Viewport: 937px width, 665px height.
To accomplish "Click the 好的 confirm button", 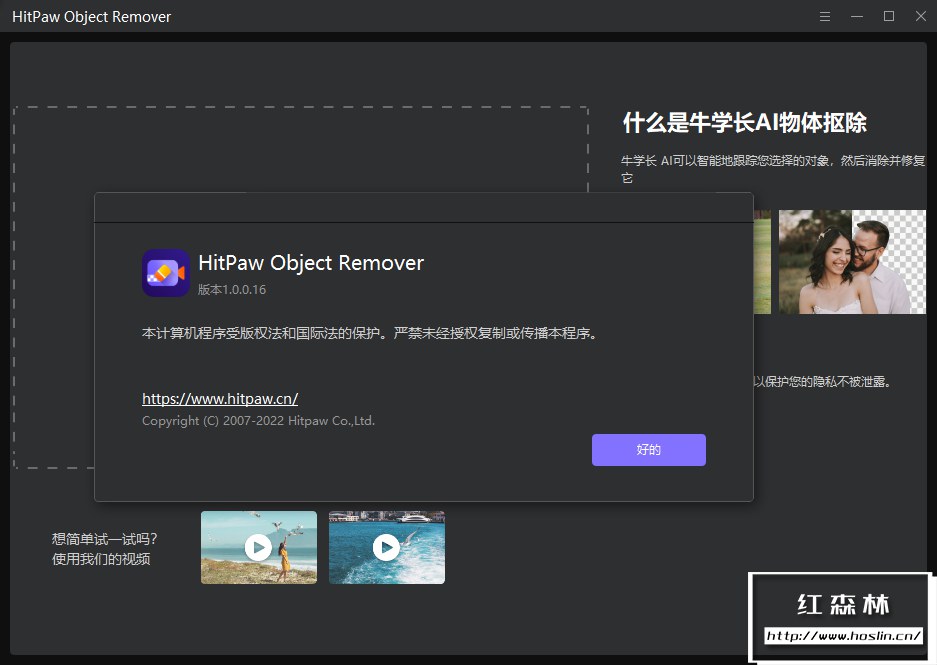I will (x=648, y=449).
